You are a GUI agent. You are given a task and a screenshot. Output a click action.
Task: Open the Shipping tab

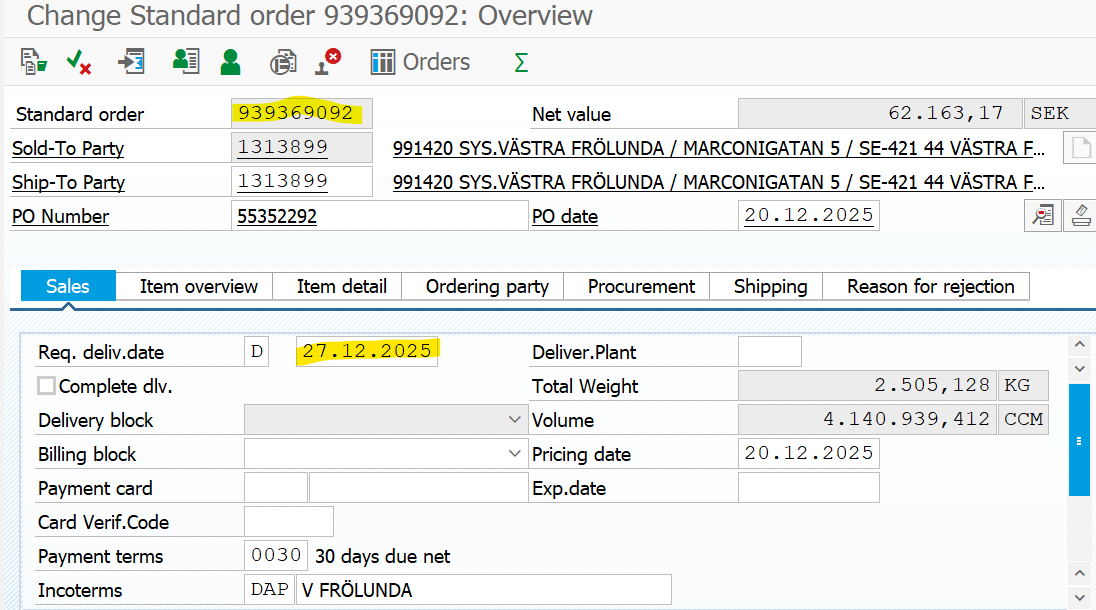(770, 286)
